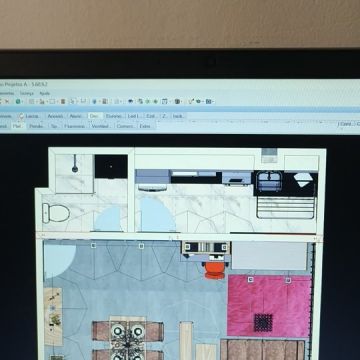Image resolution: width=360 pixels, height=360 pixels.
Task: Click the Lactar tab with round icon
Action: 29,116
